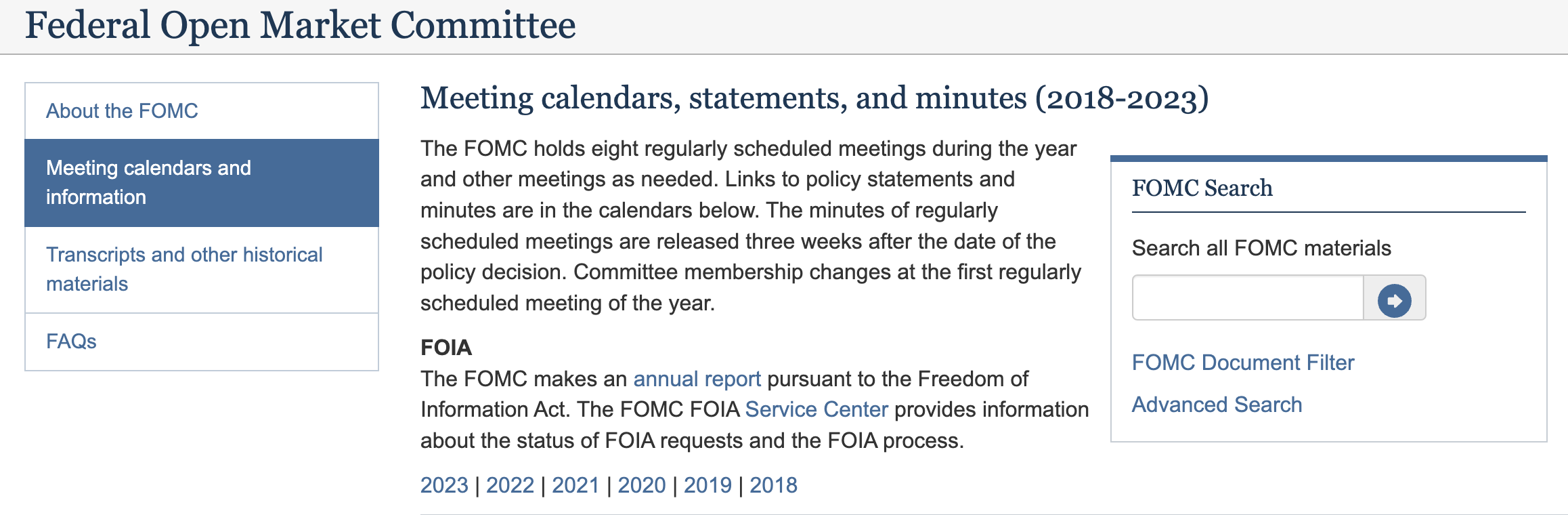Go to the FAQs sidebar link

click(x=71, y=342)
